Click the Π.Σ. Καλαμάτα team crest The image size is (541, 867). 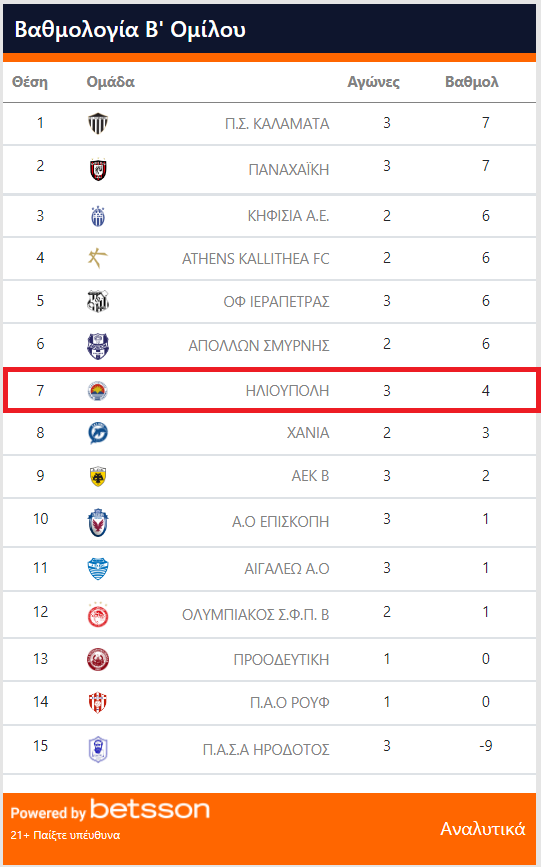[98, 123]
